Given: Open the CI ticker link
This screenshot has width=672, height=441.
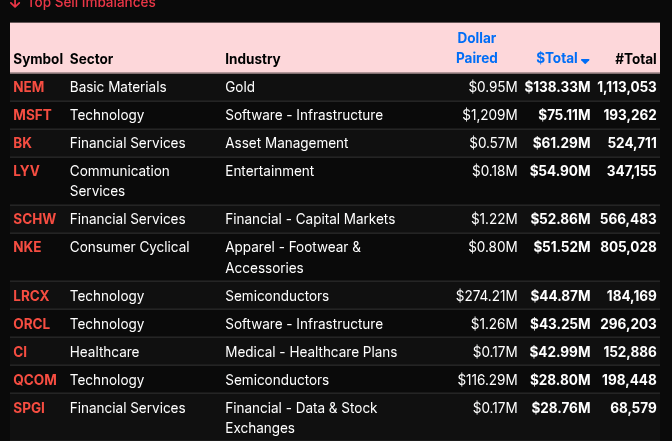Looking at the screenshot, I should pyautogui.click(x=20, y=352).
